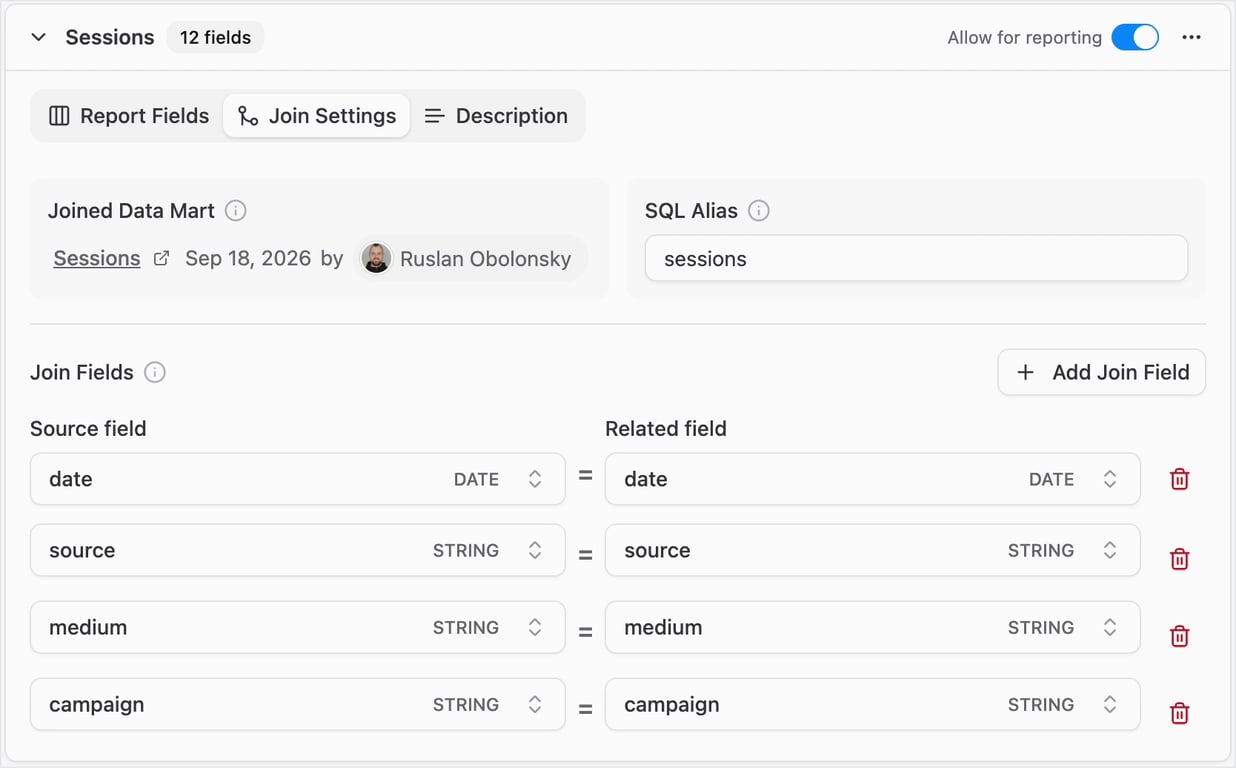This screenshot has width=1236, height=768.
Task: Open the Sessions data mart link
Action: (x=97, y=258)
